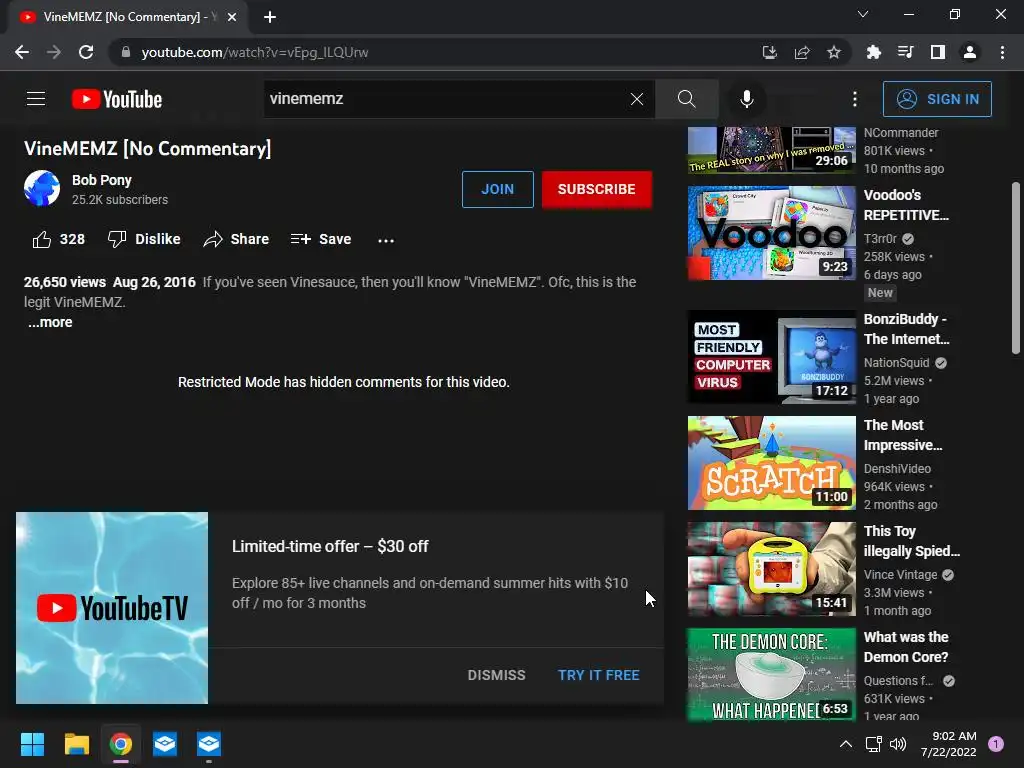Click the address bar URL
The height and width of the screenshot is (768, 1024).
(x=255, y=52)
